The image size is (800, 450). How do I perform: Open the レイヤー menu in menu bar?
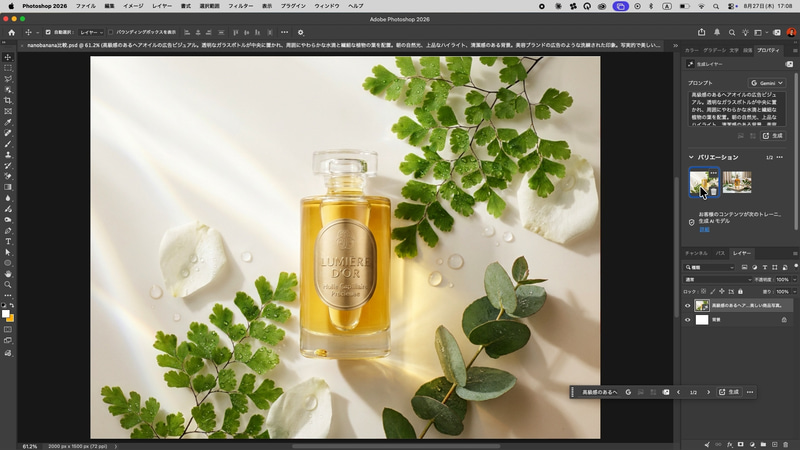pos(162,6)
